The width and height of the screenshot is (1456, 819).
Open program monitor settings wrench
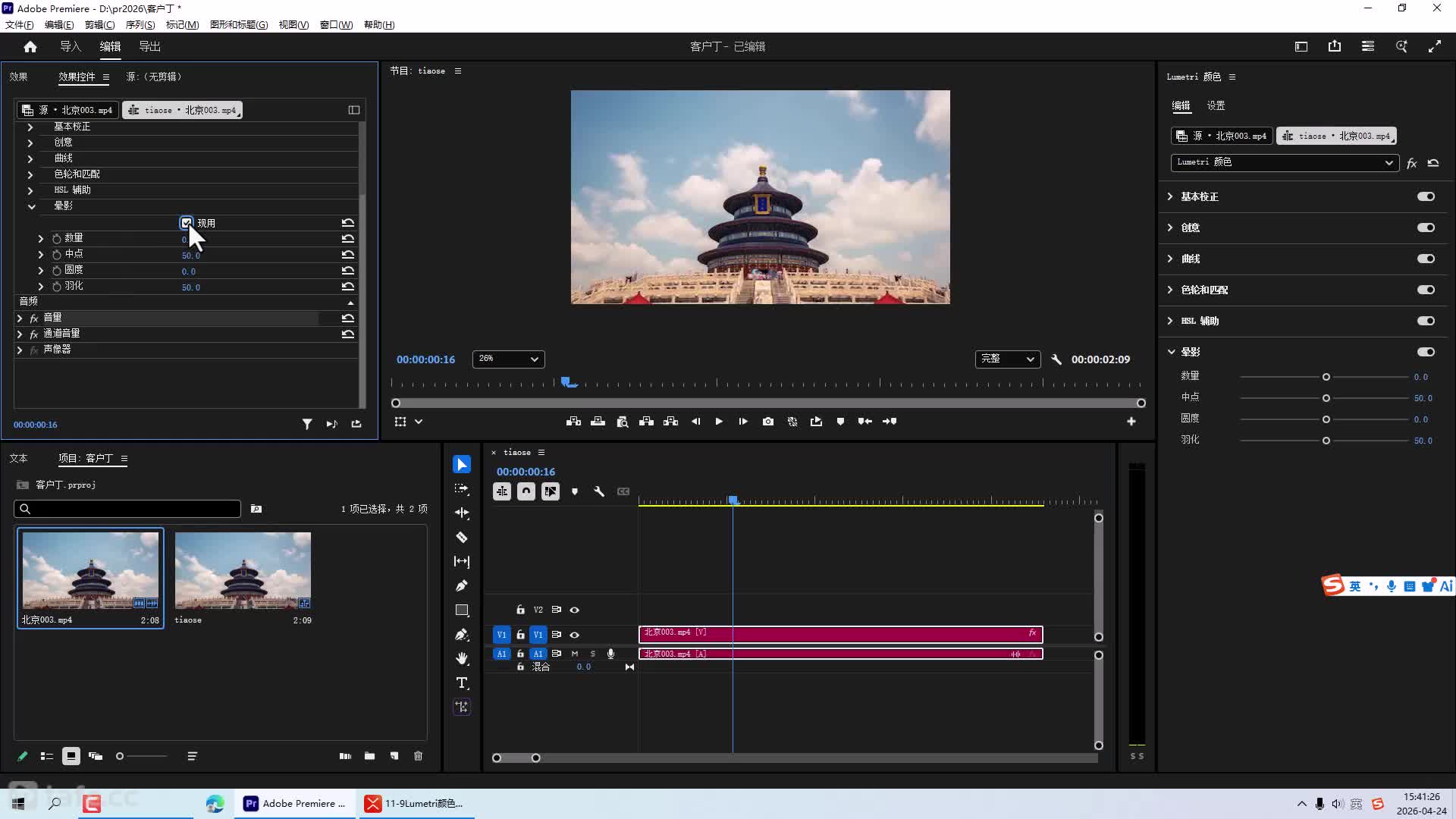coord(1056,359)
